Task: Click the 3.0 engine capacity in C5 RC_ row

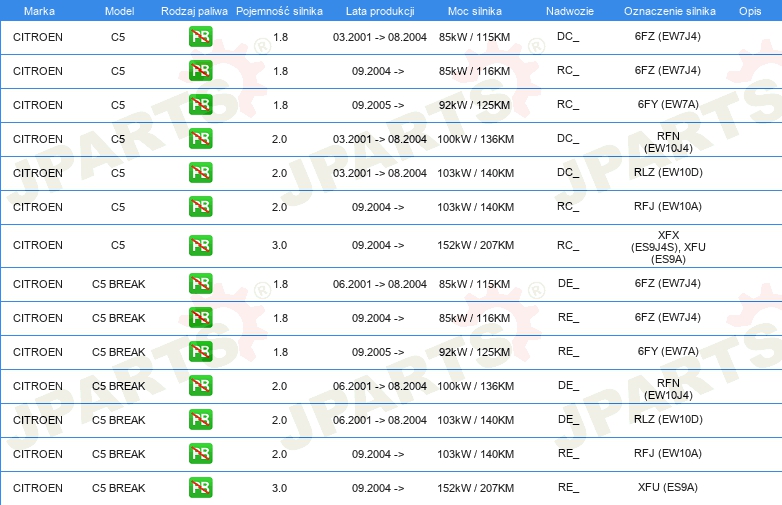Action: click(279, 245)
